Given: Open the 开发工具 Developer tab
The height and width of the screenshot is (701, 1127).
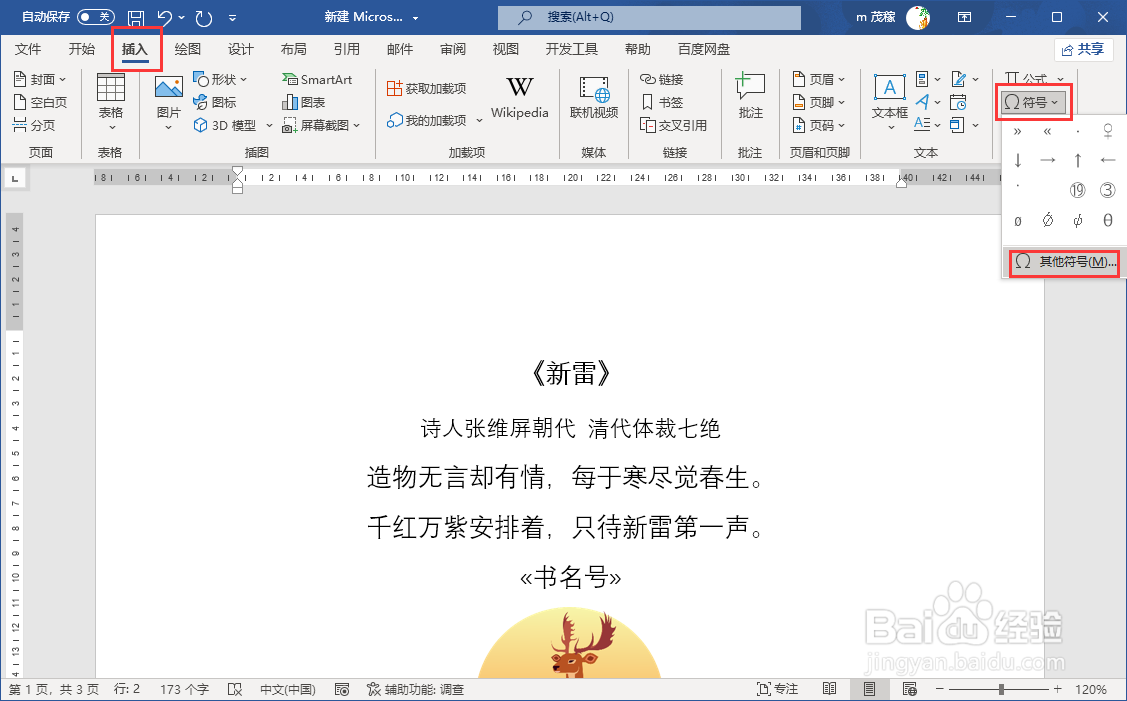Looking at the screenshot, I should [571, 49].
